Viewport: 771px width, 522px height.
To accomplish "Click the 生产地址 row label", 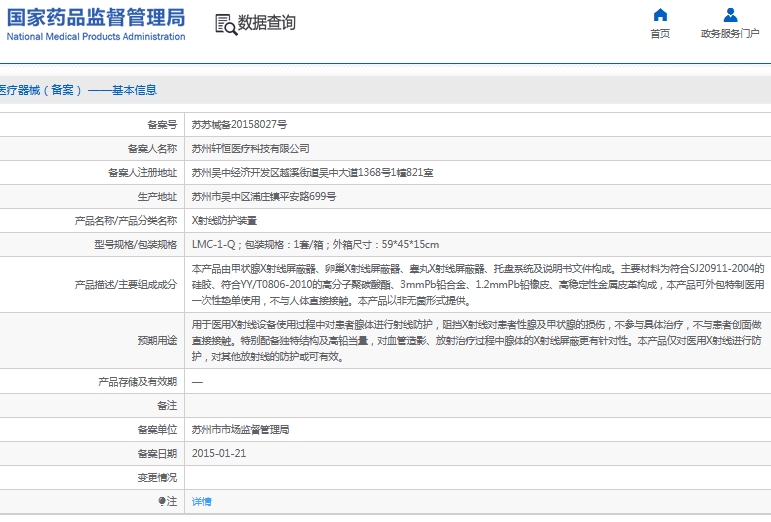I will pyautogui.click(x=157, y=197).
